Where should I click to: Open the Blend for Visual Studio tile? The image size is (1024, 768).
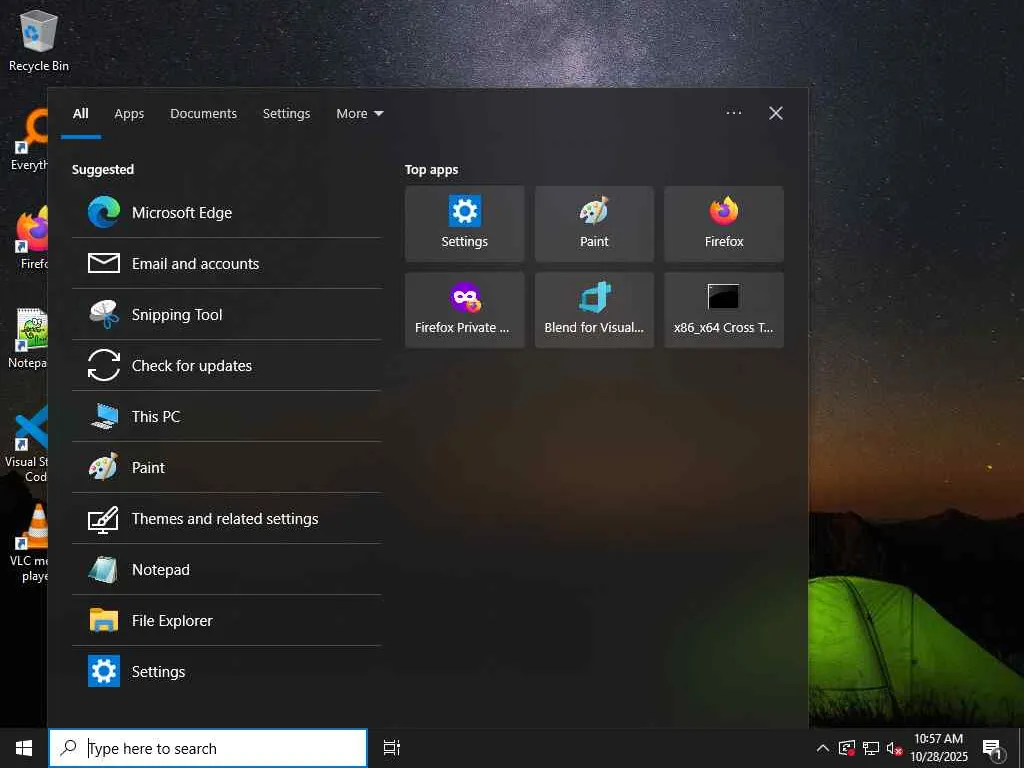coord(594,310)
